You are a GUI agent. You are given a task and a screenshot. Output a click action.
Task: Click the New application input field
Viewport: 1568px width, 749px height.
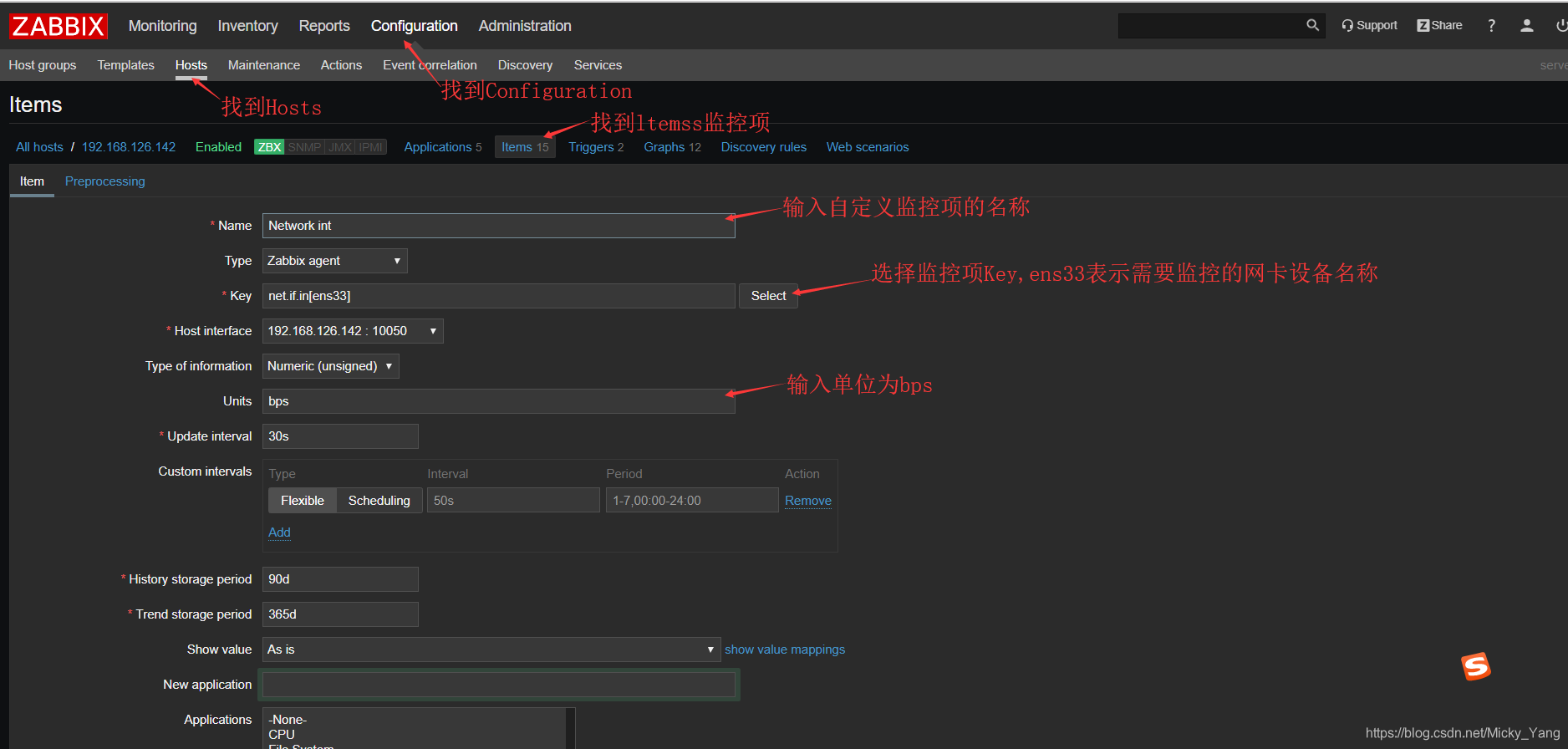point(499,685)
